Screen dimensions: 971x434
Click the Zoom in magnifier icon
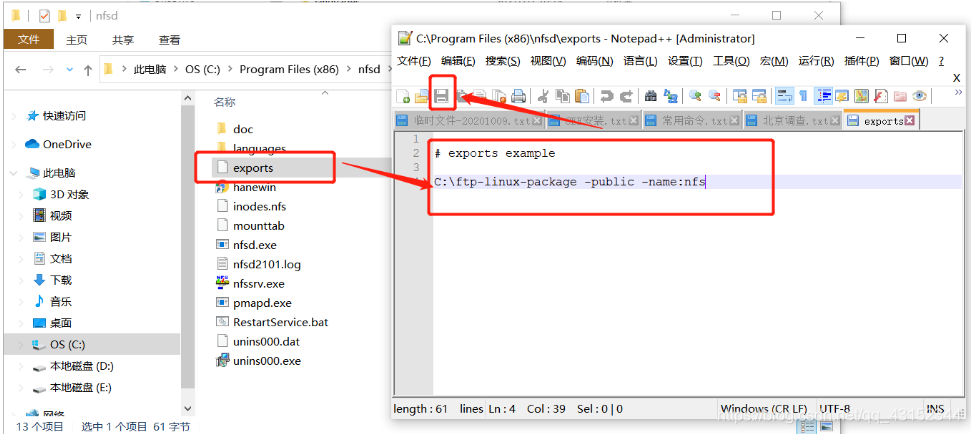click(695, 96)
